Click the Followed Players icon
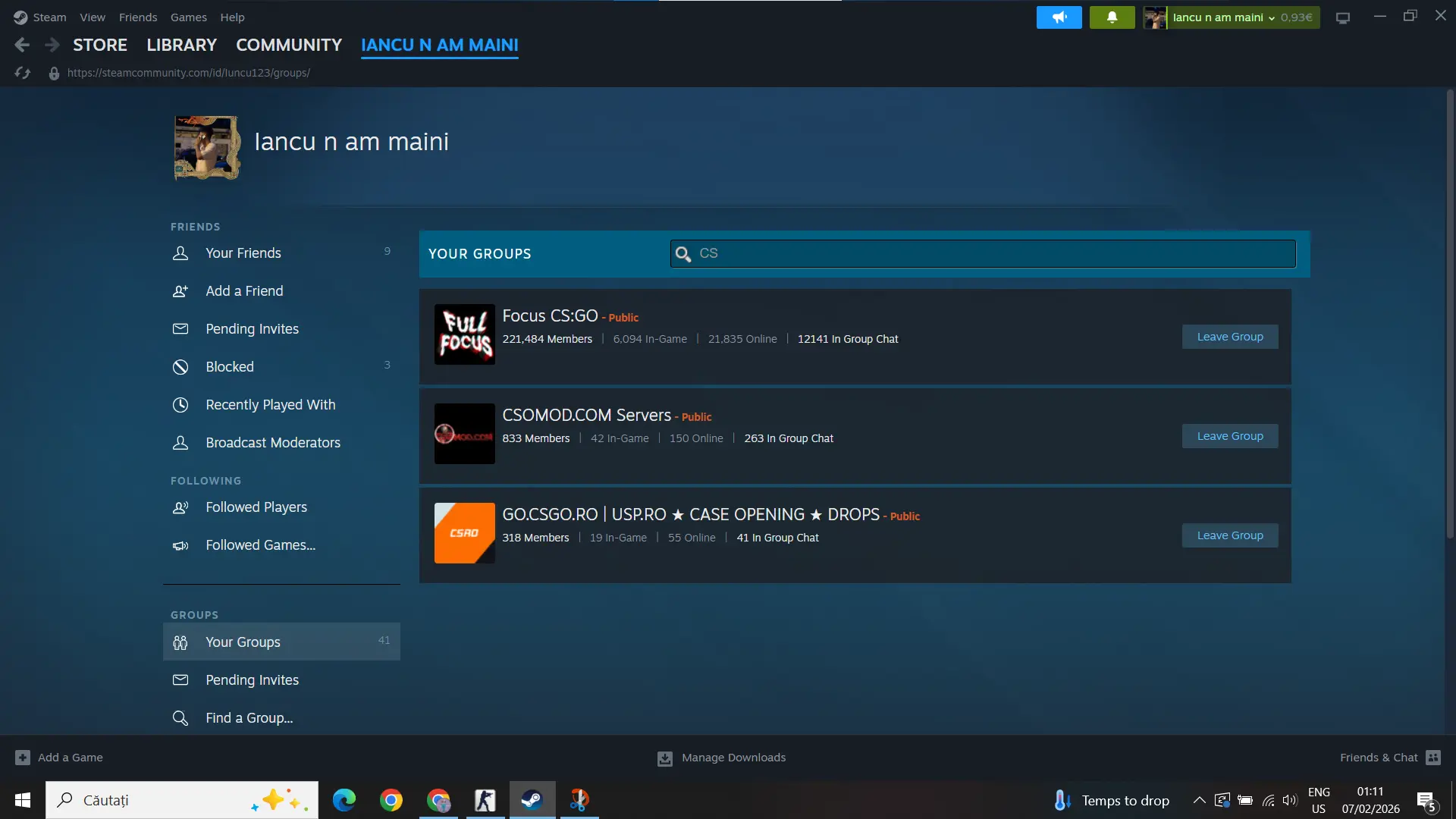This screenshot has width=1456, height=819. [x=180, y=507]
